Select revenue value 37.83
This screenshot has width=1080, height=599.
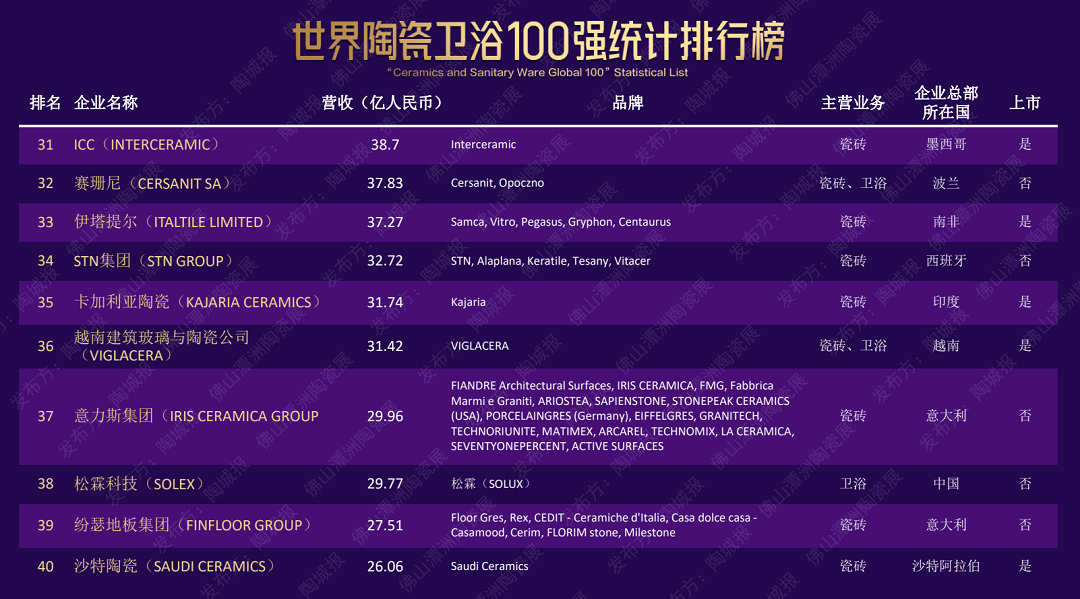point(385,183)
